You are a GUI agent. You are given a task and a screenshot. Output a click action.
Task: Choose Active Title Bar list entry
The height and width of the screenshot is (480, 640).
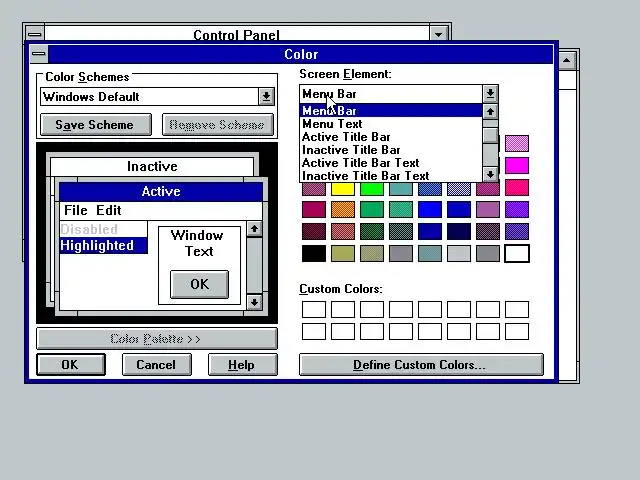coord(391,137)
